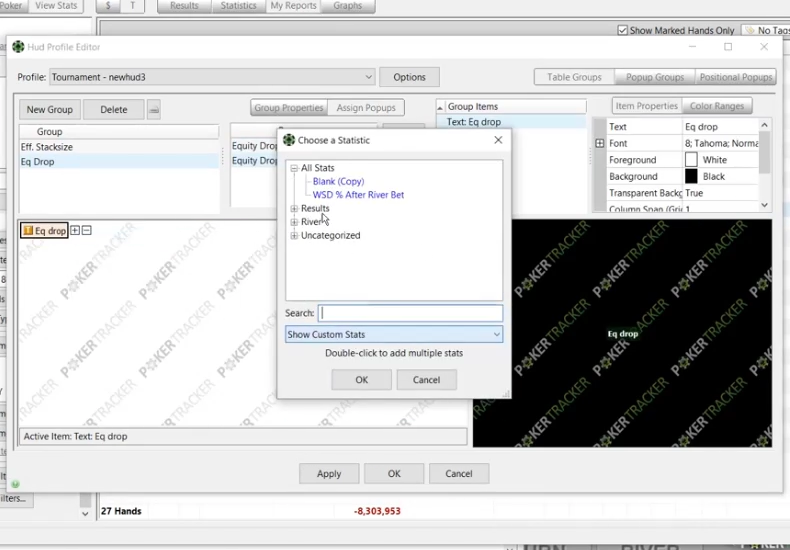Click Apply in Hud Profile Editor
The height and width of the screenshot is (550, 790).
(329, 473)
